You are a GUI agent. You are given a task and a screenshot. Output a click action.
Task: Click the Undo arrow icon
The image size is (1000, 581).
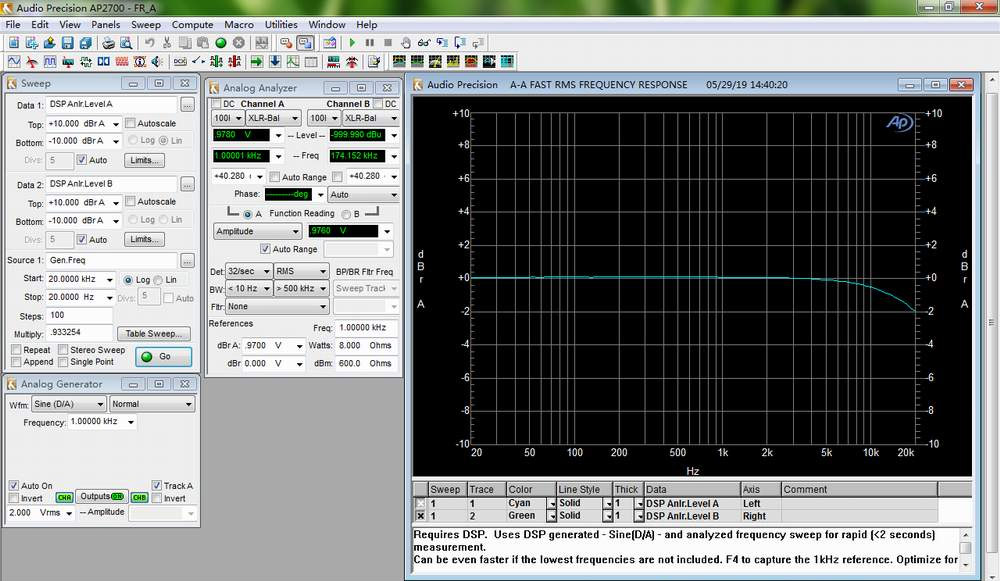149,43
